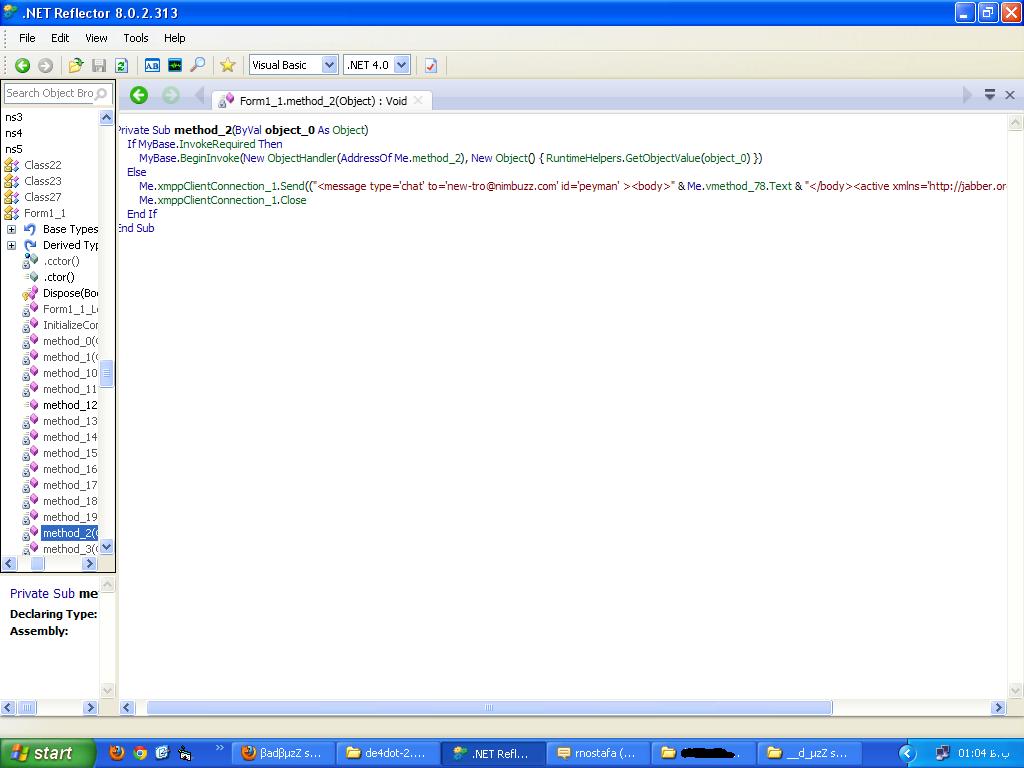Select method_10 in the tree
Viewport: 1024px width, 768px height.
[70, 373]
